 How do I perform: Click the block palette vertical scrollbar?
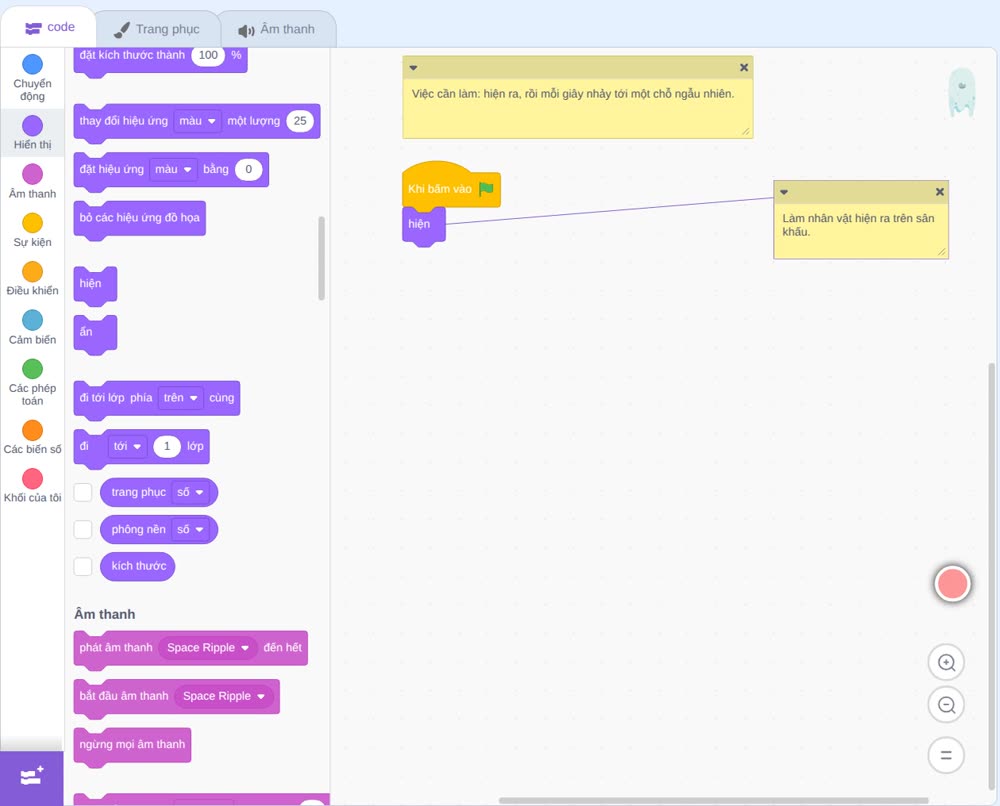point(321,258)
